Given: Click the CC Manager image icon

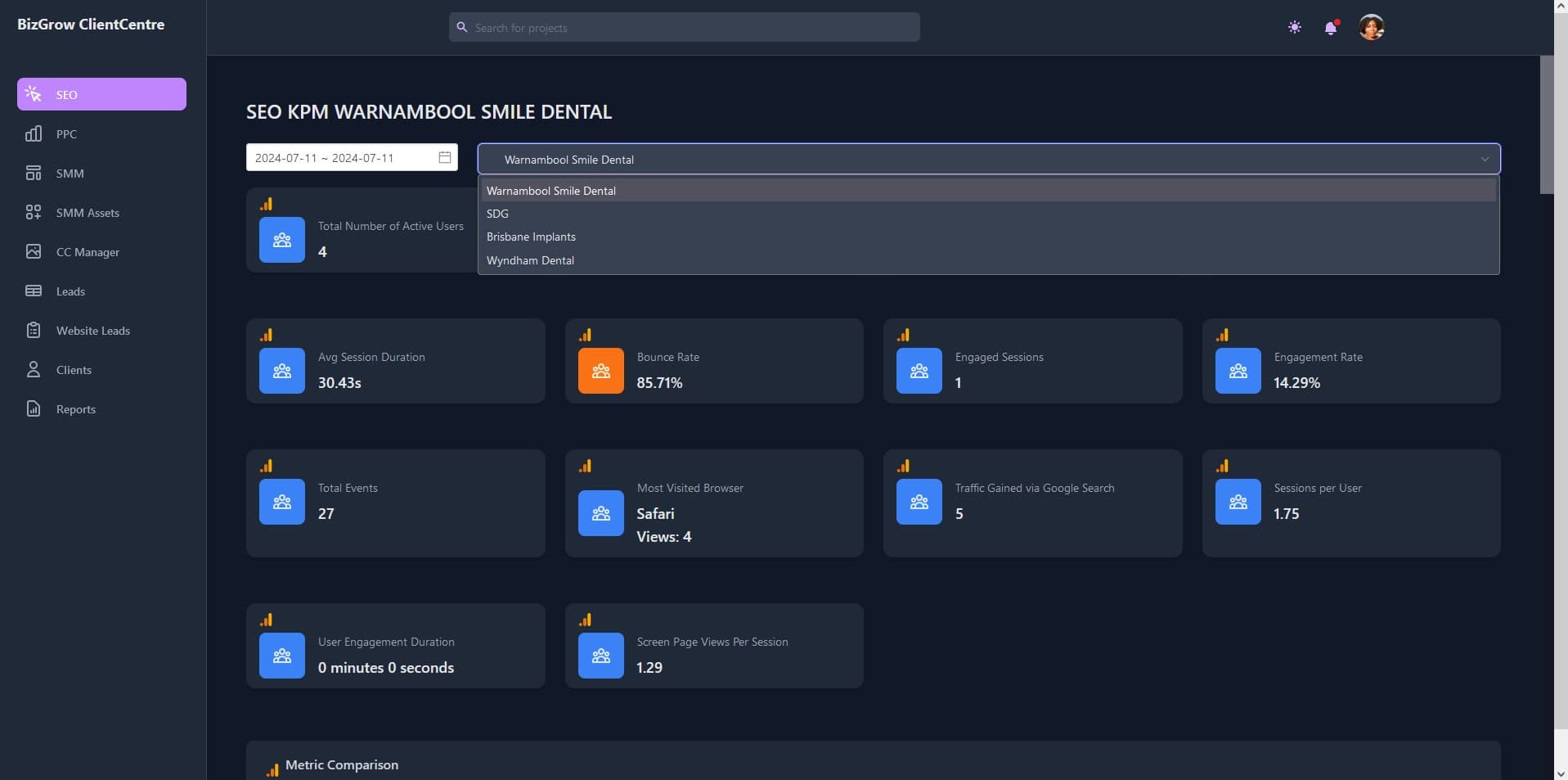Looking at the screenshot, I should pos(34,251).
